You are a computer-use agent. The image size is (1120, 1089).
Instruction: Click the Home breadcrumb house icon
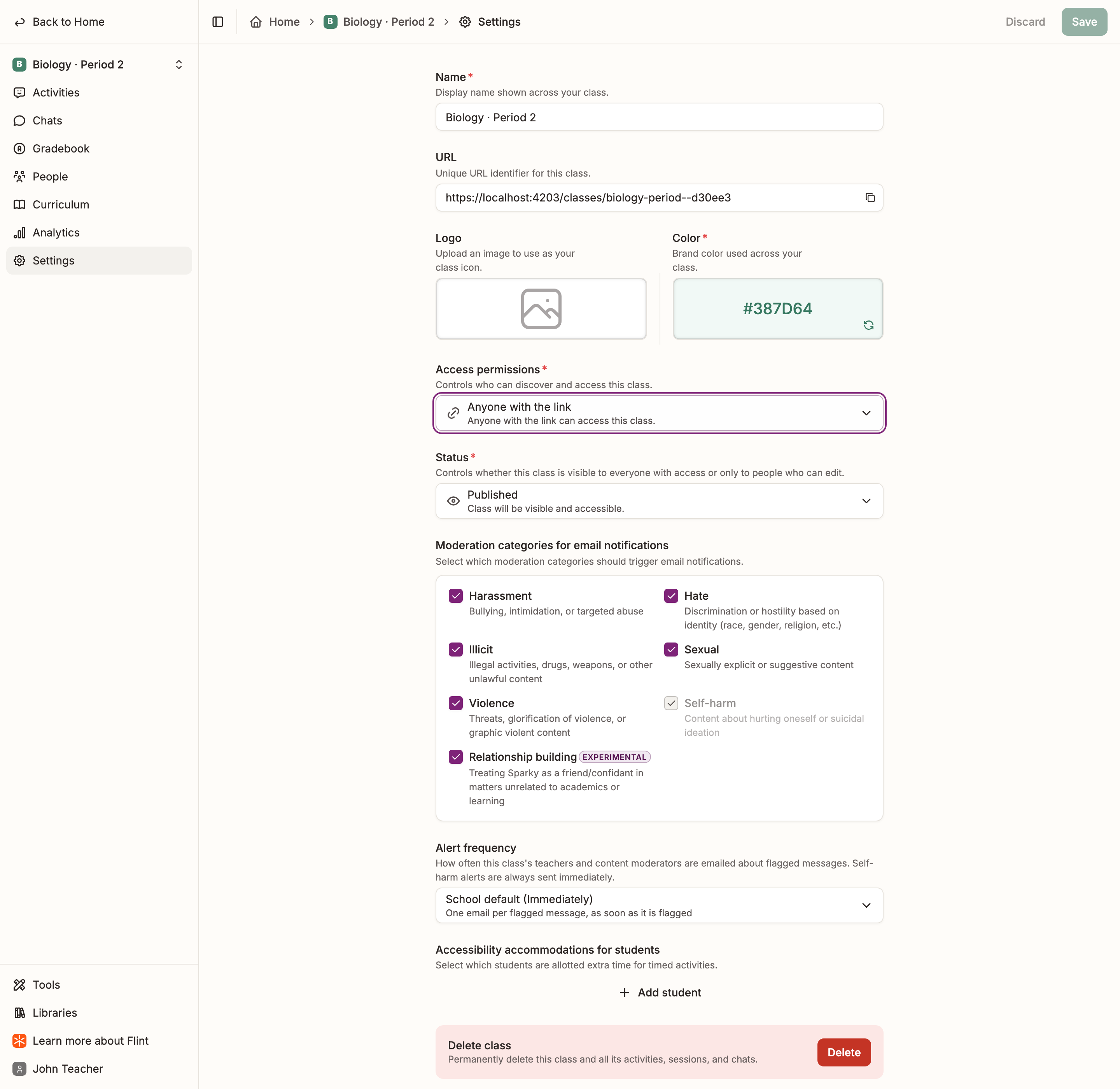[x=255, y=22]
